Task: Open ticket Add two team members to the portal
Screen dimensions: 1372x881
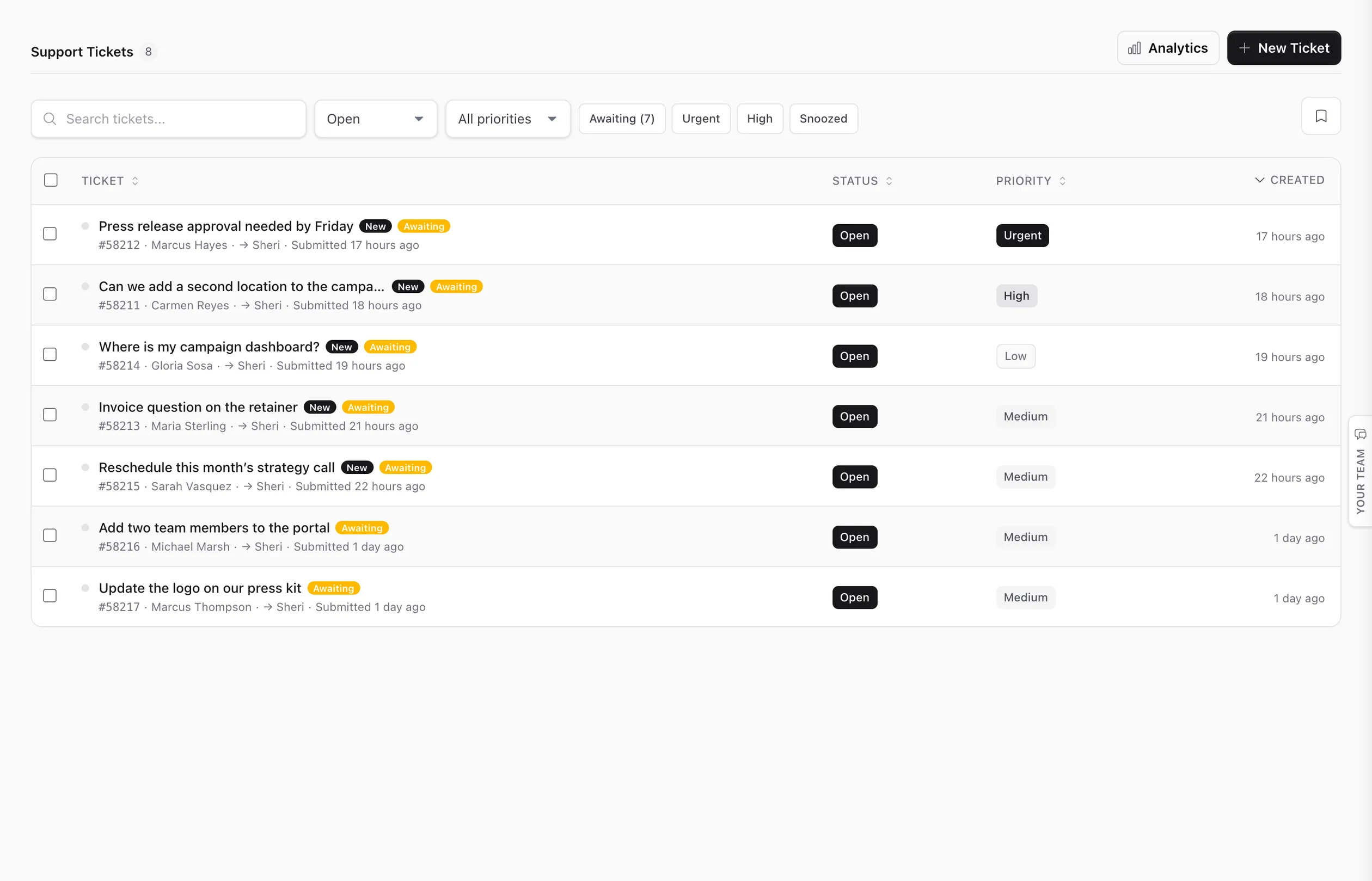Action: [214, 527]
